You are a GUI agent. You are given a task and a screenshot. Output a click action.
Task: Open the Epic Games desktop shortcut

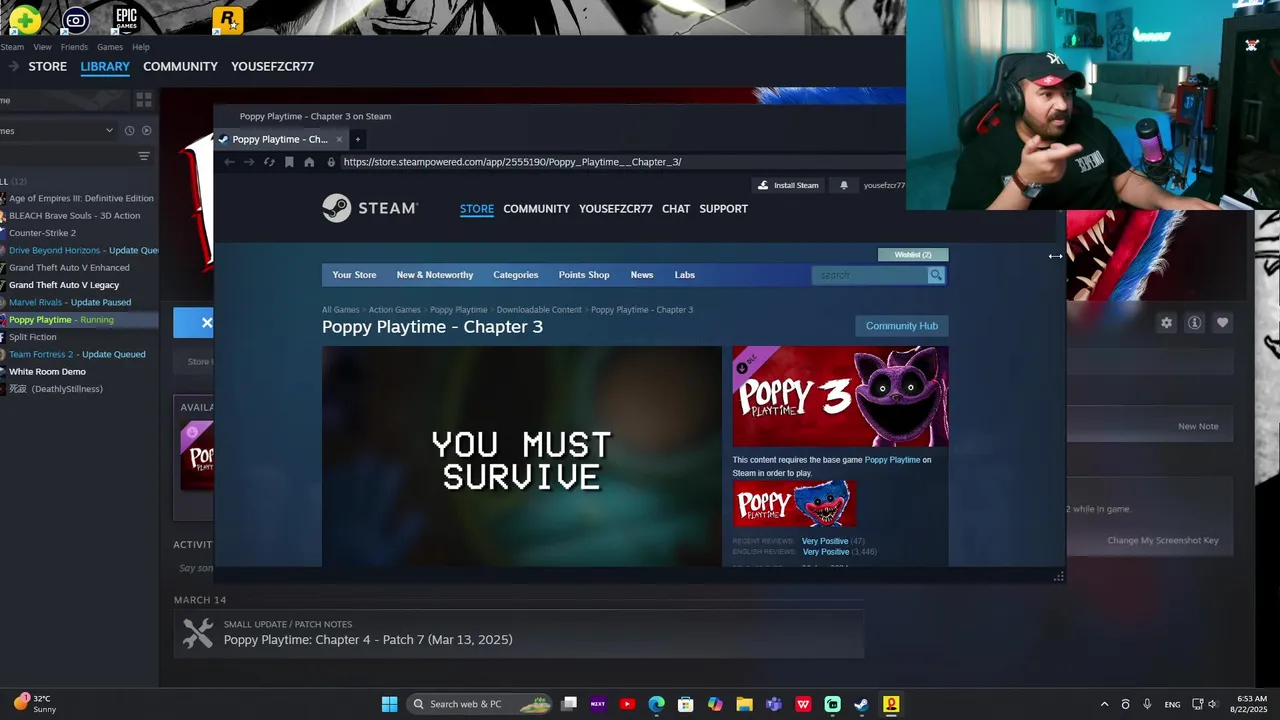tap(126, 19)
